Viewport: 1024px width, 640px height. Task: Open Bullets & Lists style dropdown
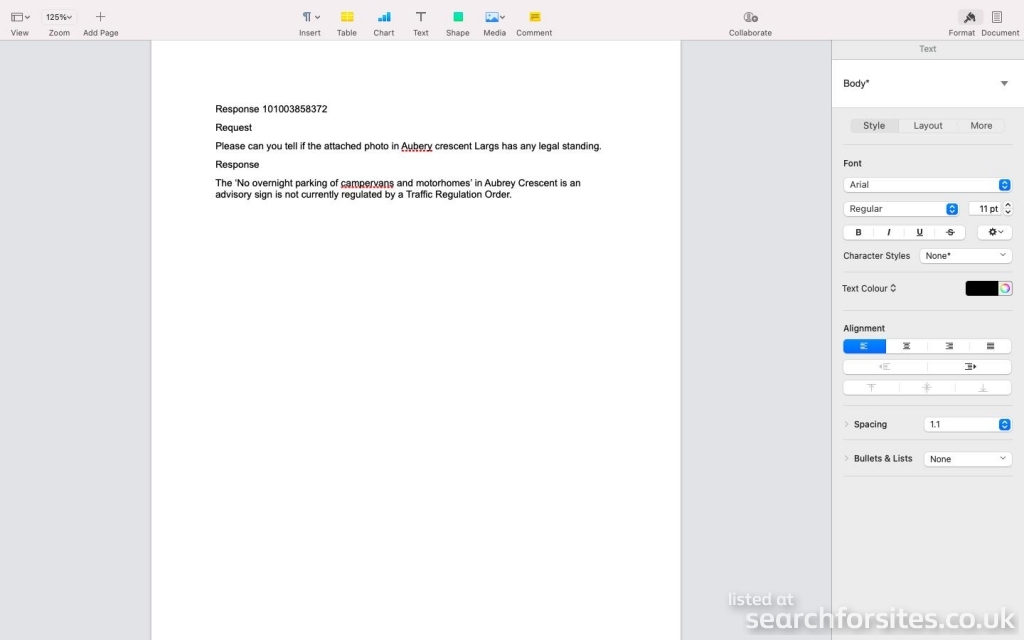coord(967,459)
